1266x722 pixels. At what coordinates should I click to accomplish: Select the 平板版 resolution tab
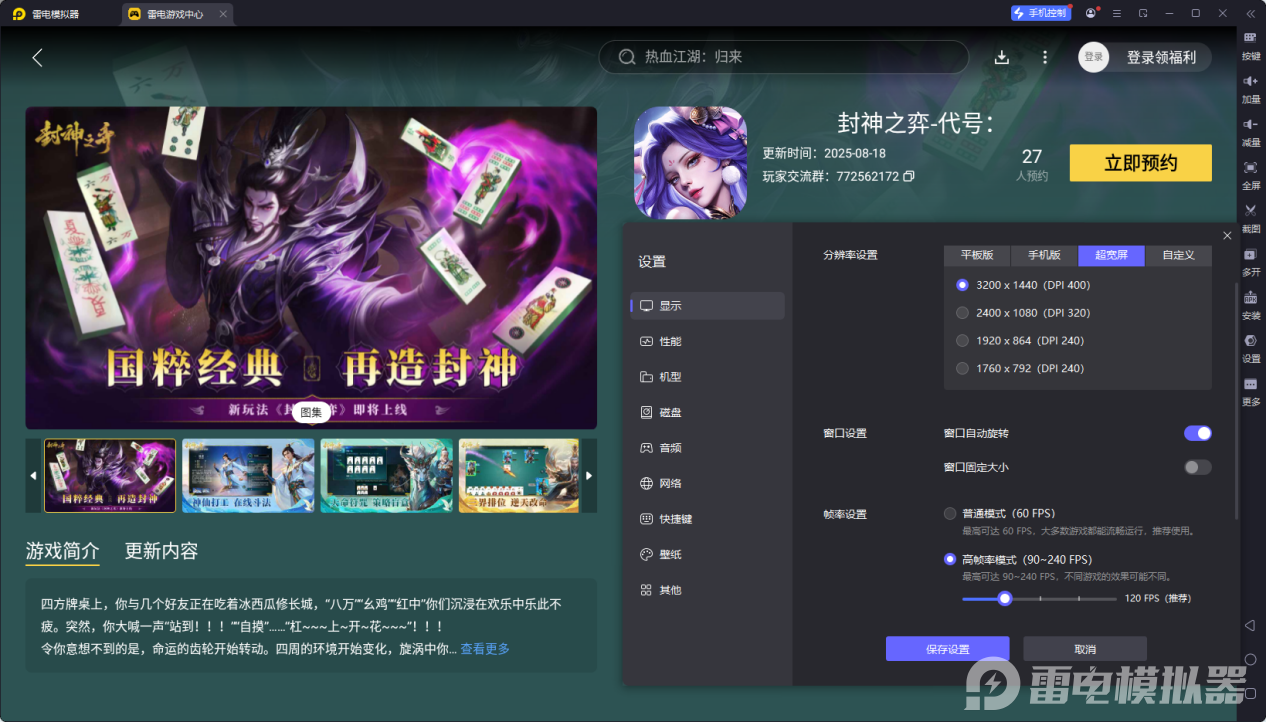977,255
